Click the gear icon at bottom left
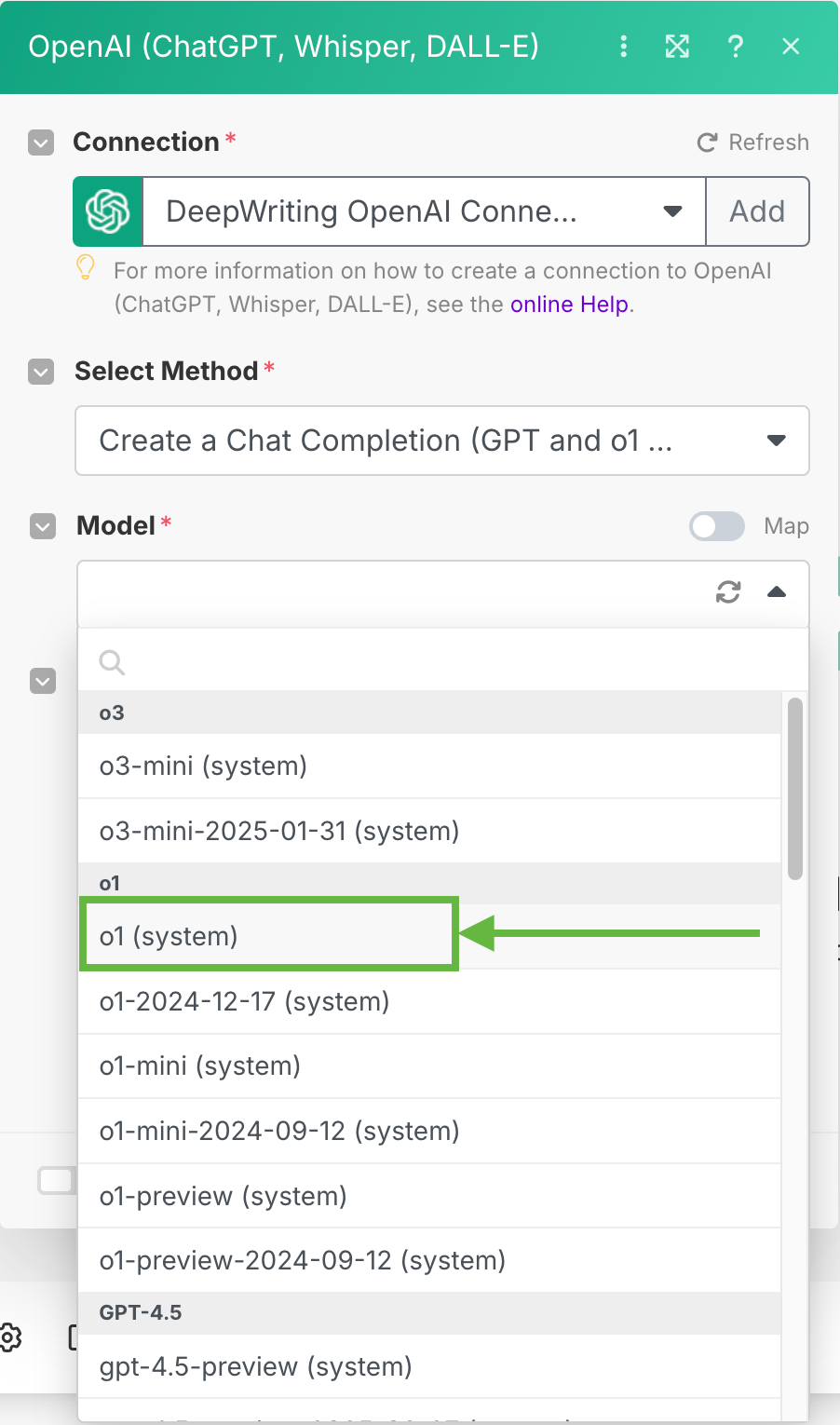The image size is (840, 1425). [x=10, y=1337]
